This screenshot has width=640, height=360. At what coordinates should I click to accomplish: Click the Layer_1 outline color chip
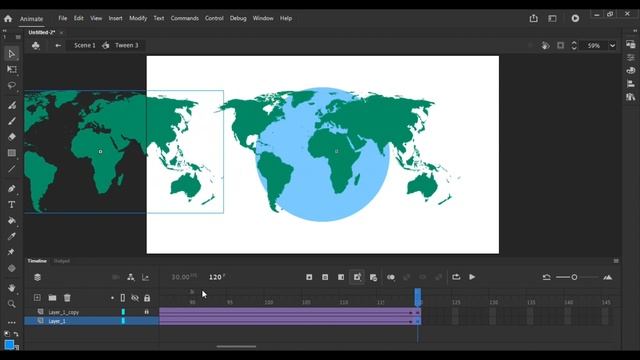pyautogui.click(x=123, y=321)
